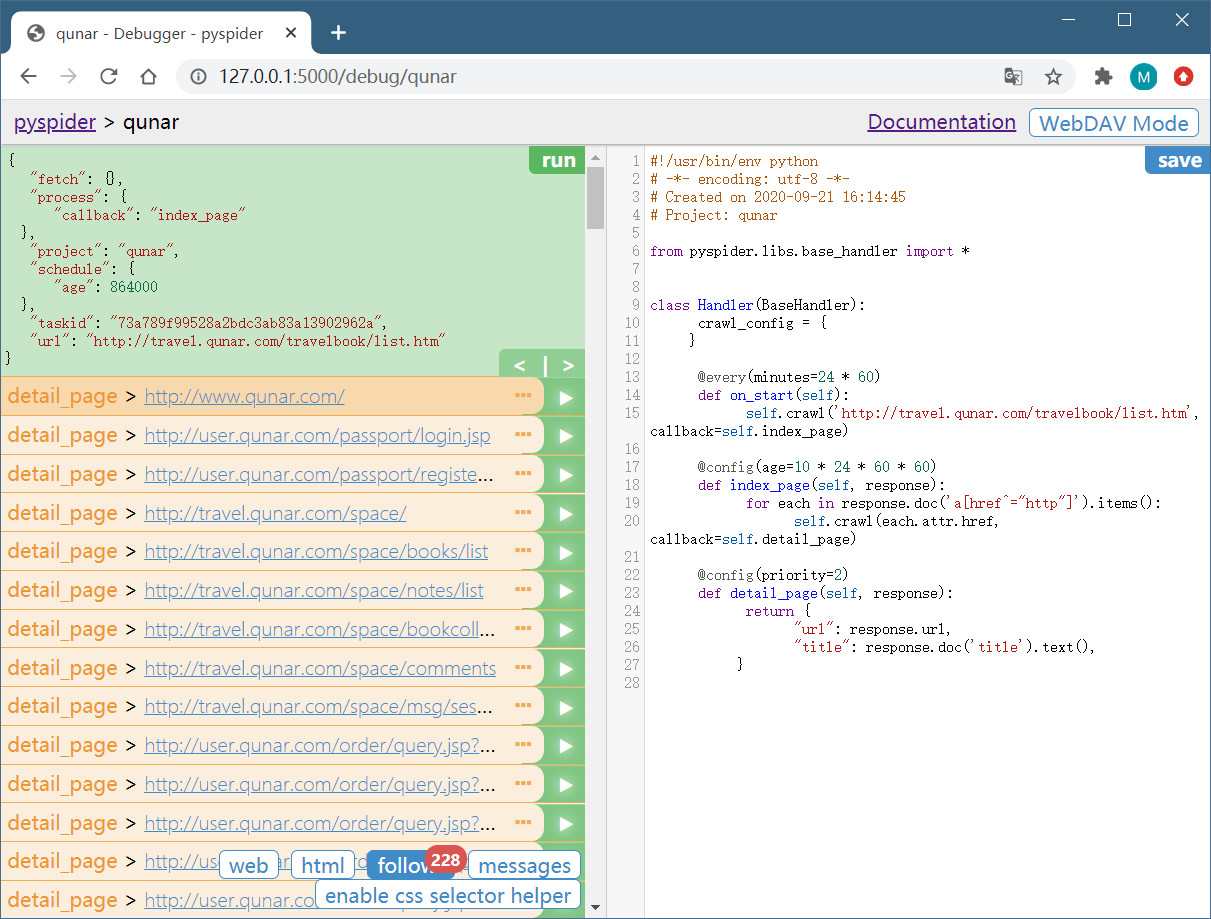Open browser extensions puzzle icon
Image resolution: width=1211 pixels, height=919 pixels.
1103,77
